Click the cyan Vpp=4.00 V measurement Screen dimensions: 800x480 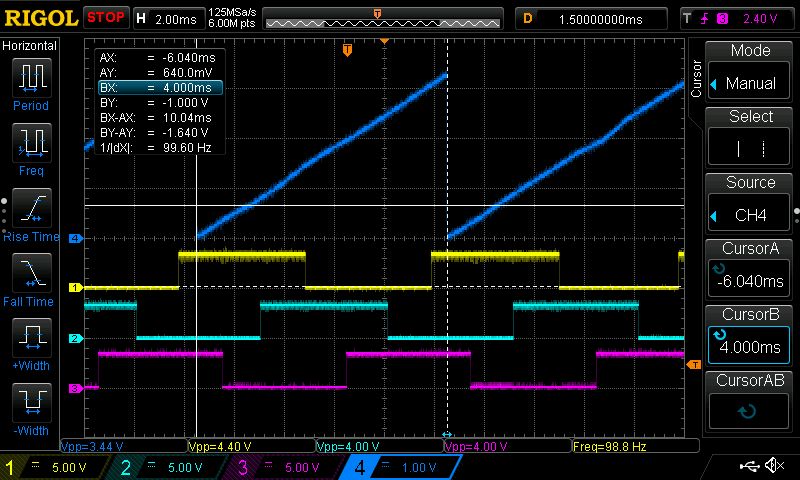tap(348, 447)
